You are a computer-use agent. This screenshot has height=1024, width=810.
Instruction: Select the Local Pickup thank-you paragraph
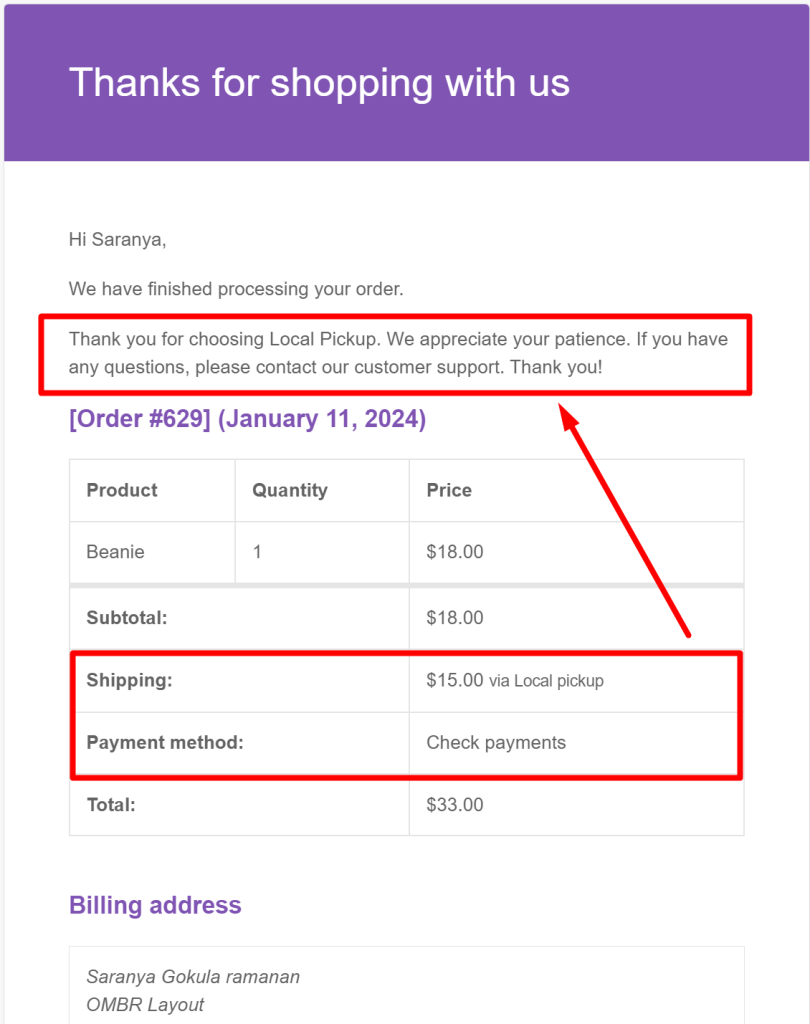pos(398,353)
